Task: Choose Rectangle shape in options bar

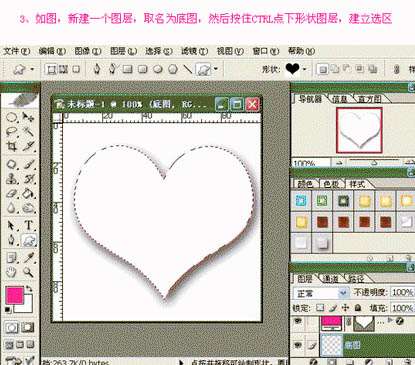Action: [128, 69]
